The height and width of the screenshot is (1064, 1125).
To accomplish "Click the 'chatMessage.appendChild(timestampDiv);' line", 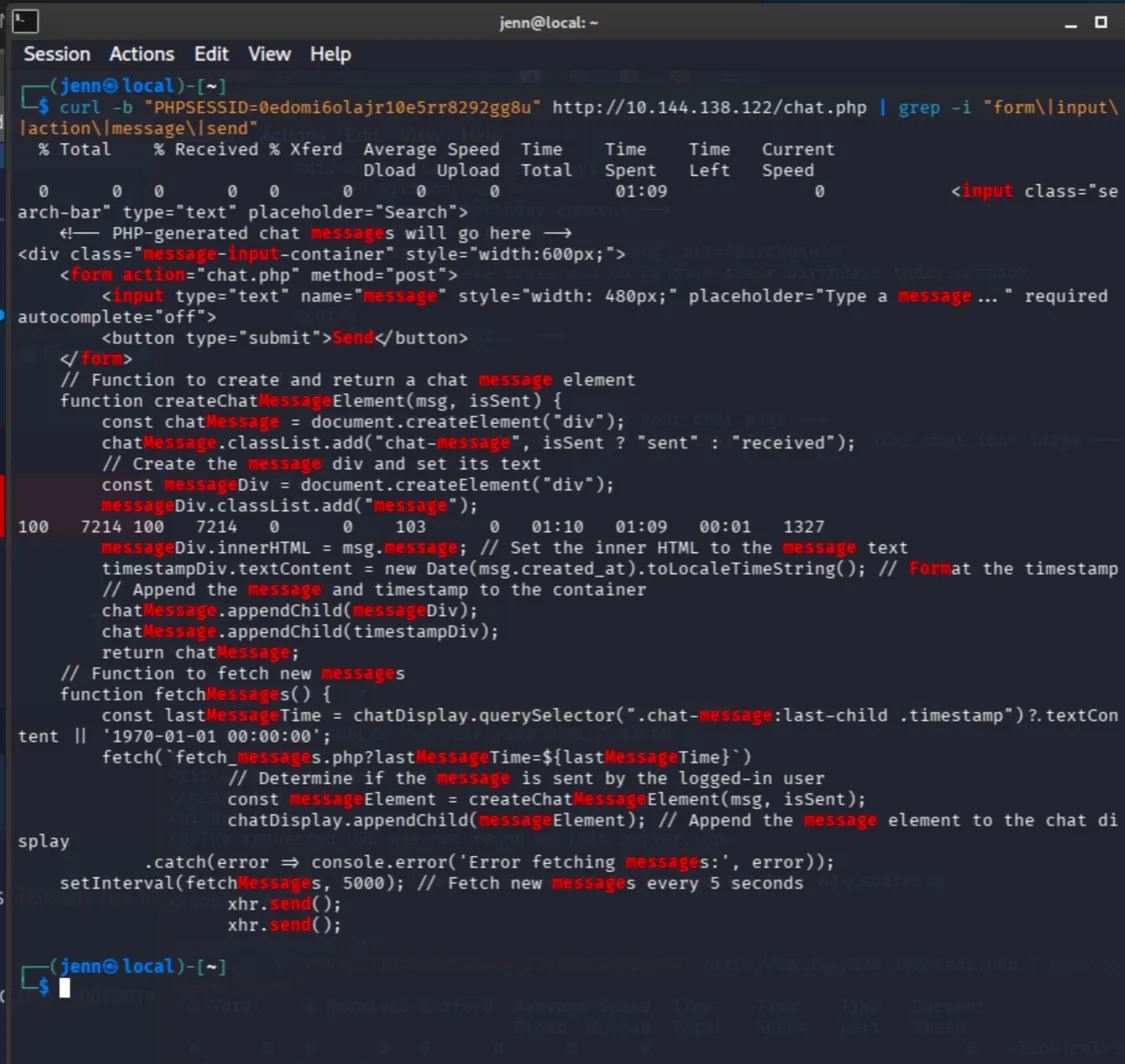I will [x=300, y=632].
